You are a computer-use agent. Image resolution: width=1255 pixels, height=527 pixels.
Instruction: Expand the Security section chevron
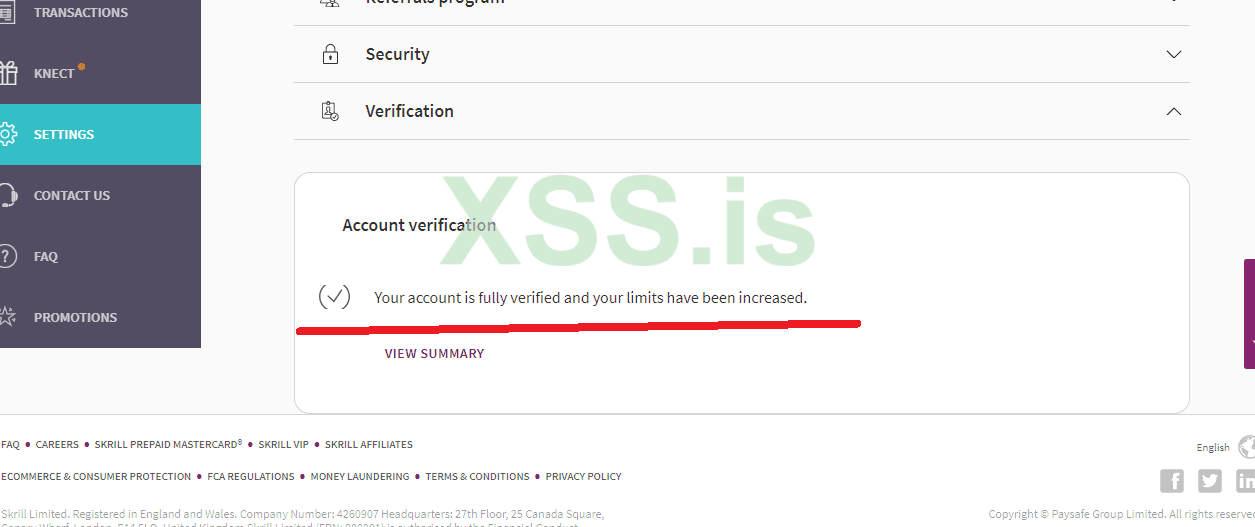pyautogui.click(x=1174, y=55)
